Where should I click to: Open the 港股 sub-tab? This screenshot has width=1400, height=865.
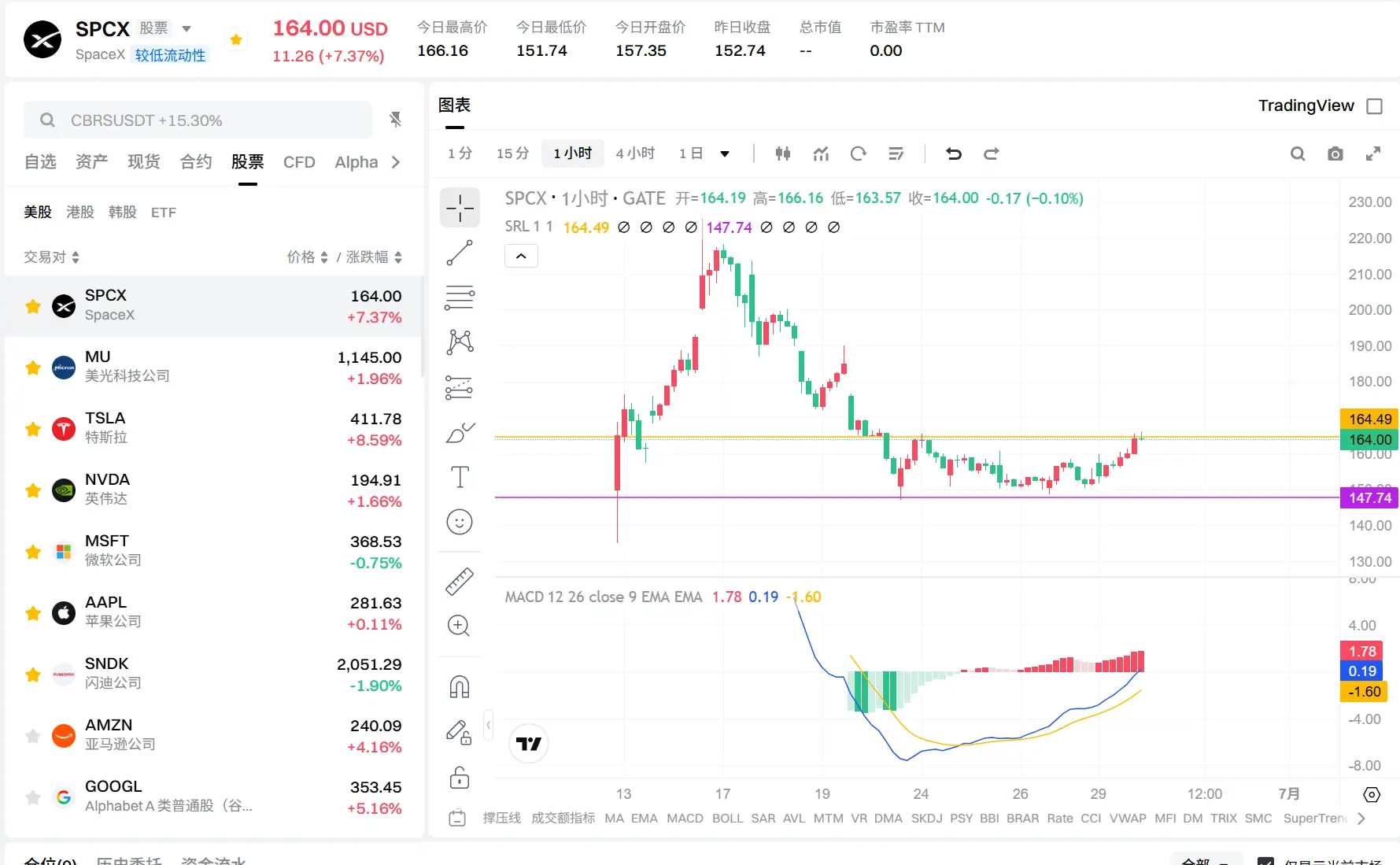point(80,213)
